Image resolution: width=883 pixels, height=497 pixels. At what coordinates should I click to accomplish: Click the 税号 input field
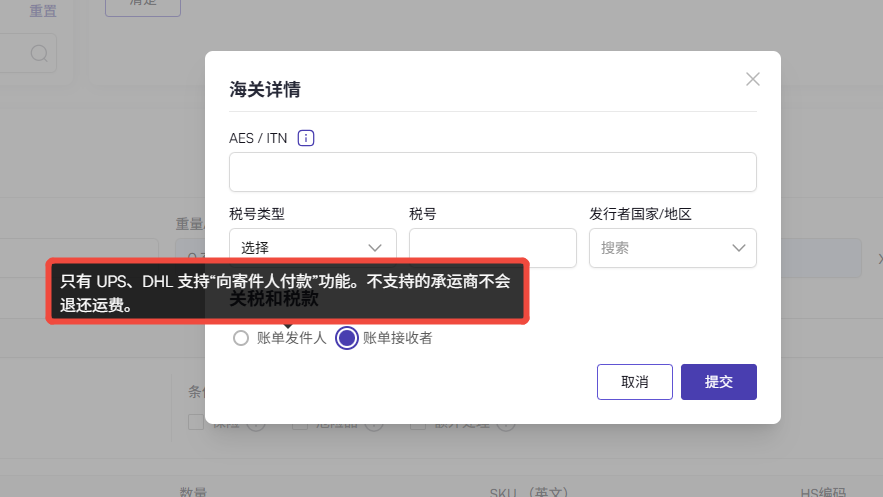click(493, 247)
